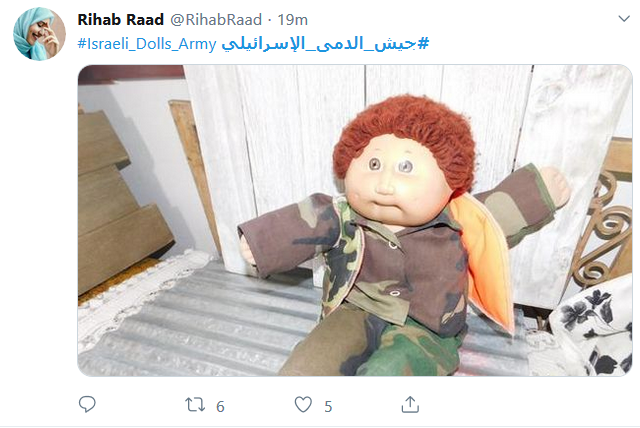
Task: Open Rihab Raad's profile avatar picture
Action: pyautogui.click(x=39, y=34)
